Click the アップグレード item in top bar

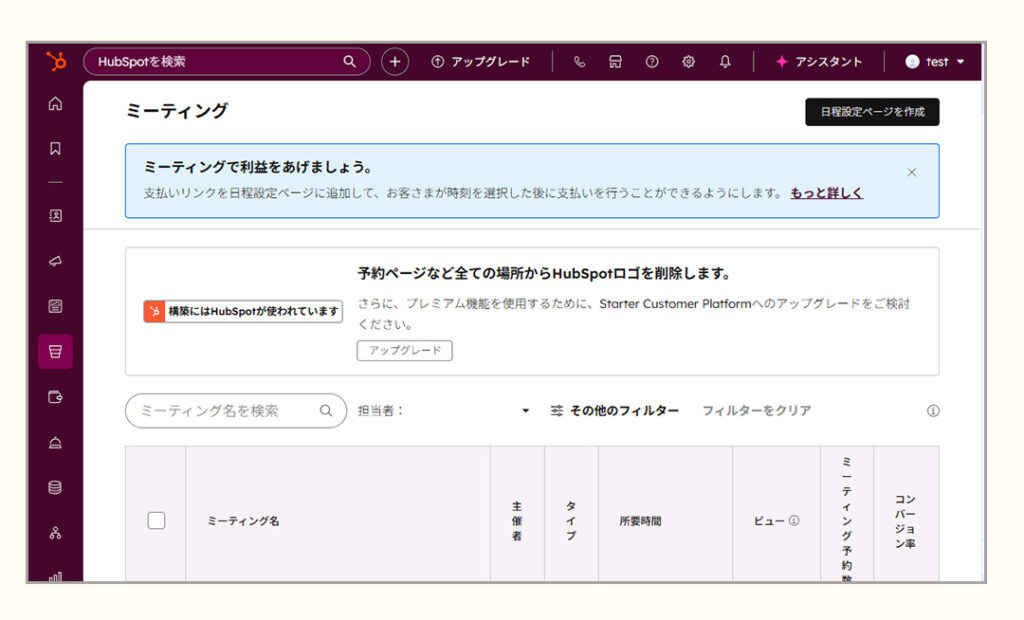480,62
